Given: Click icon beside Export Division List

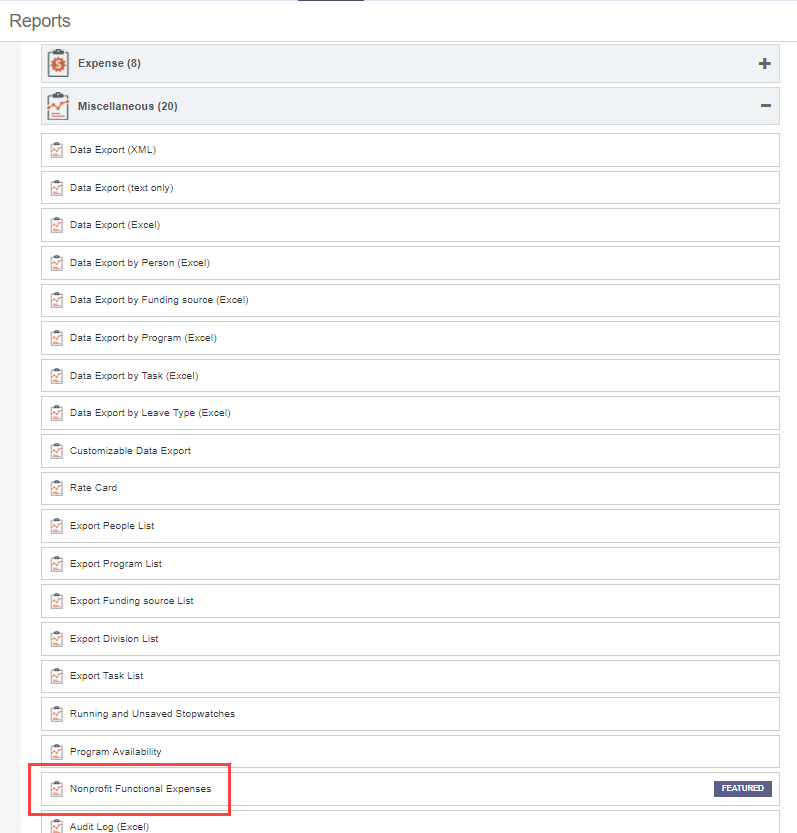Looking at the screenshot, I should click(57, 639).
